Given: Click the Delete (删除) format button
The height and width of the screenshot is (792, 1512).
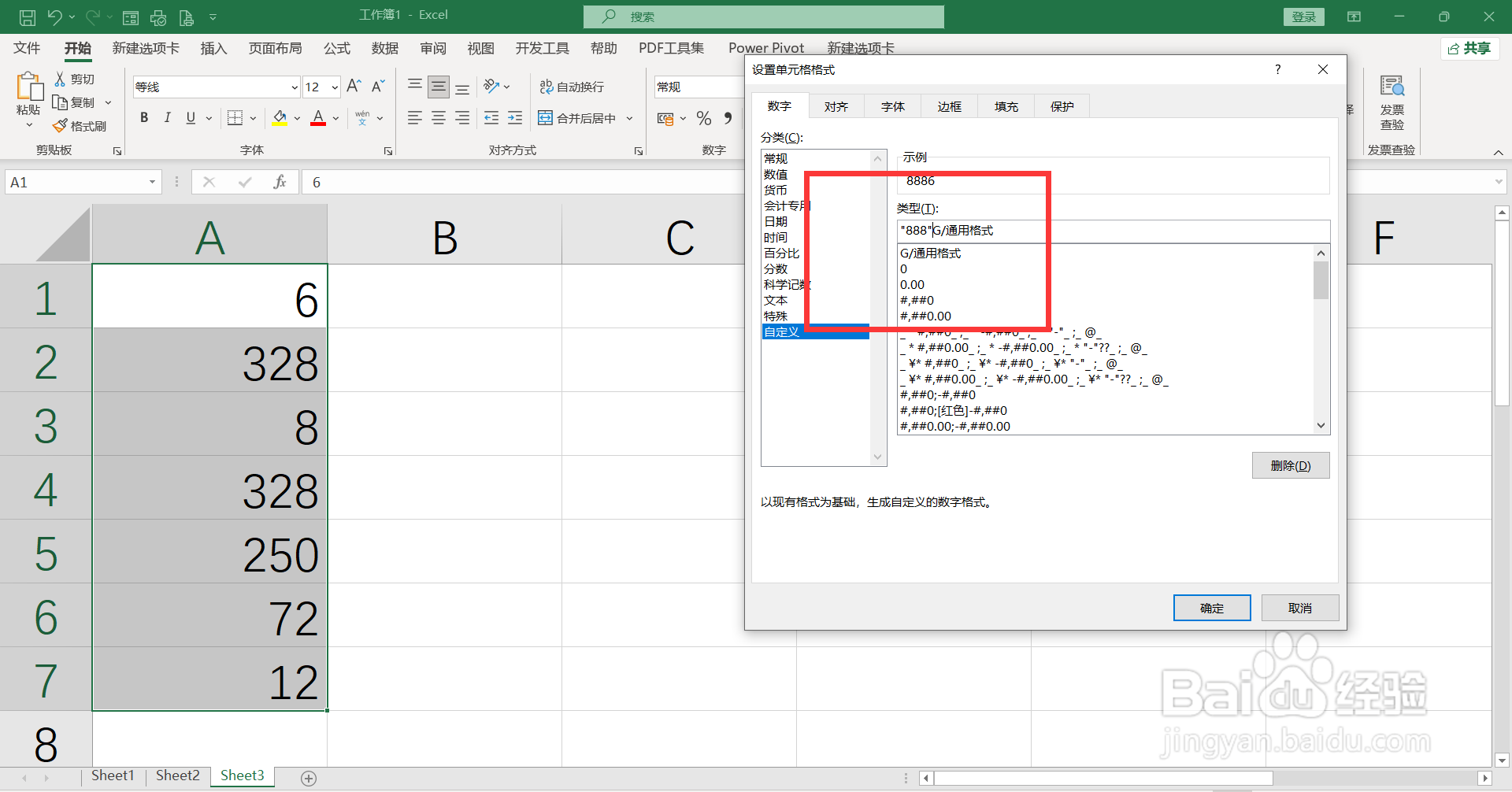Looking at the screenshot, I should pos(1291,465).
